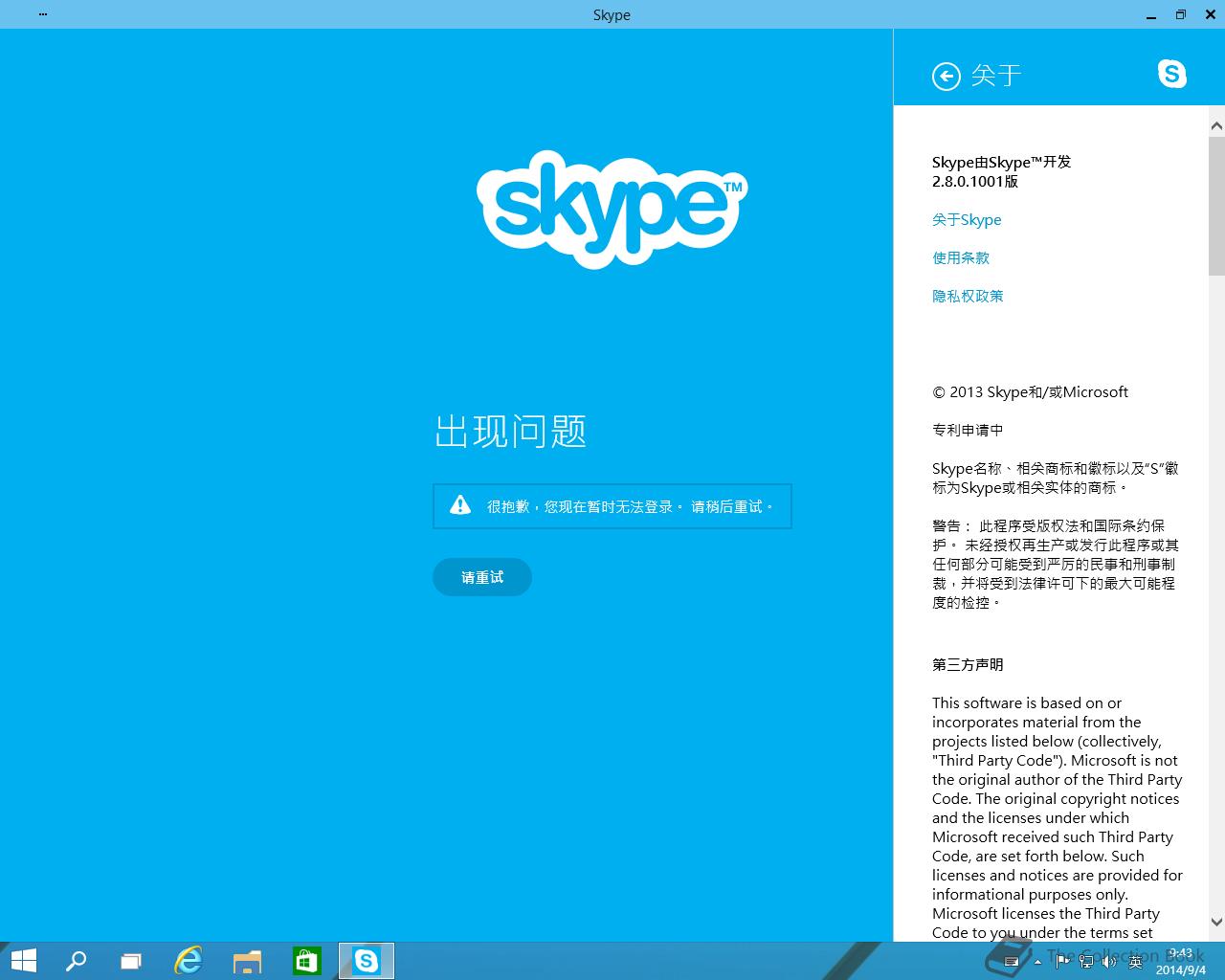Image resolution: width=1225 pixels, height=980 pixels.
Task: Open the 隐私权政策 privacy policy link
Action: [x=968, y=297]
